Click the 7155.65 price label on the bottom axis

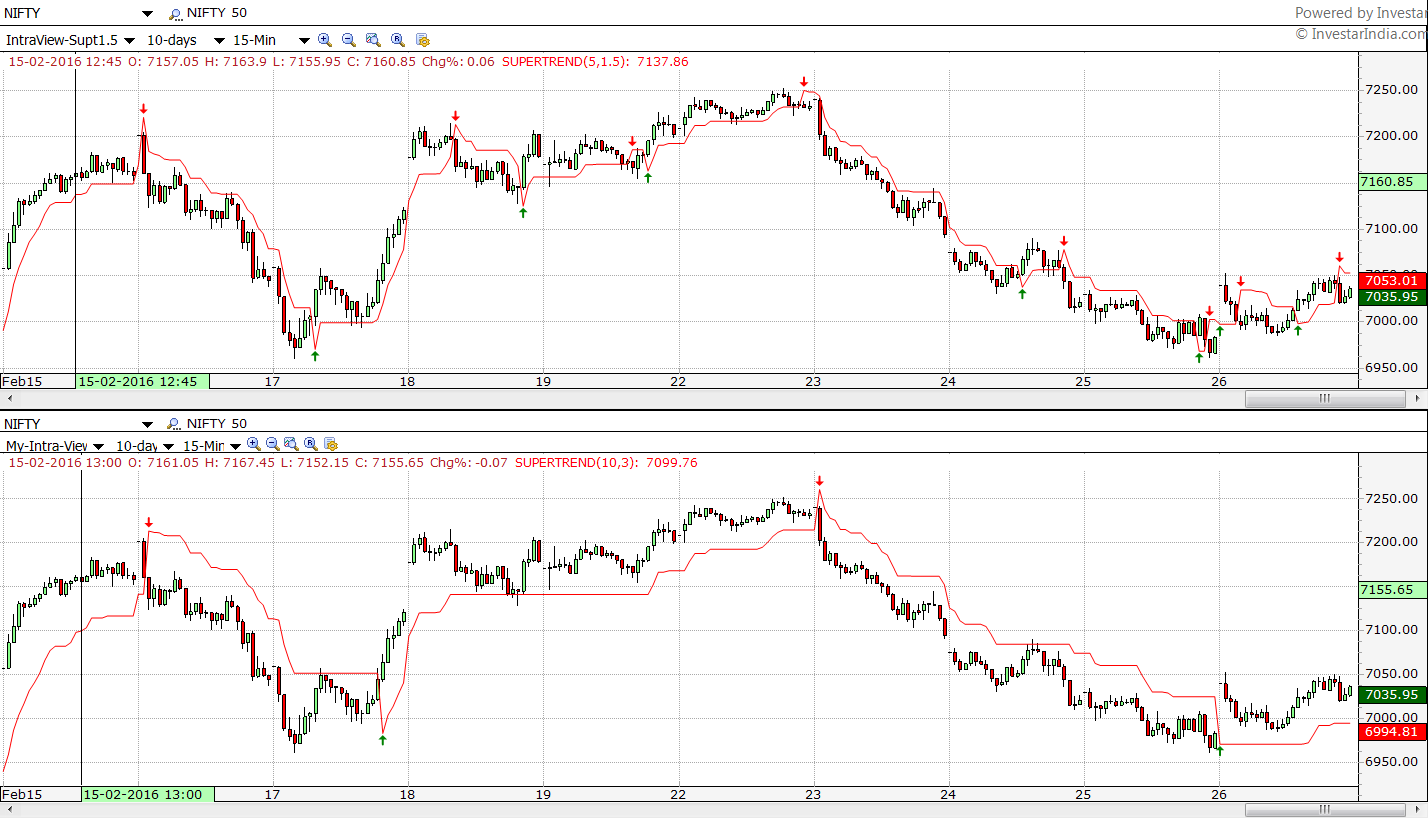click(1391, 590)
